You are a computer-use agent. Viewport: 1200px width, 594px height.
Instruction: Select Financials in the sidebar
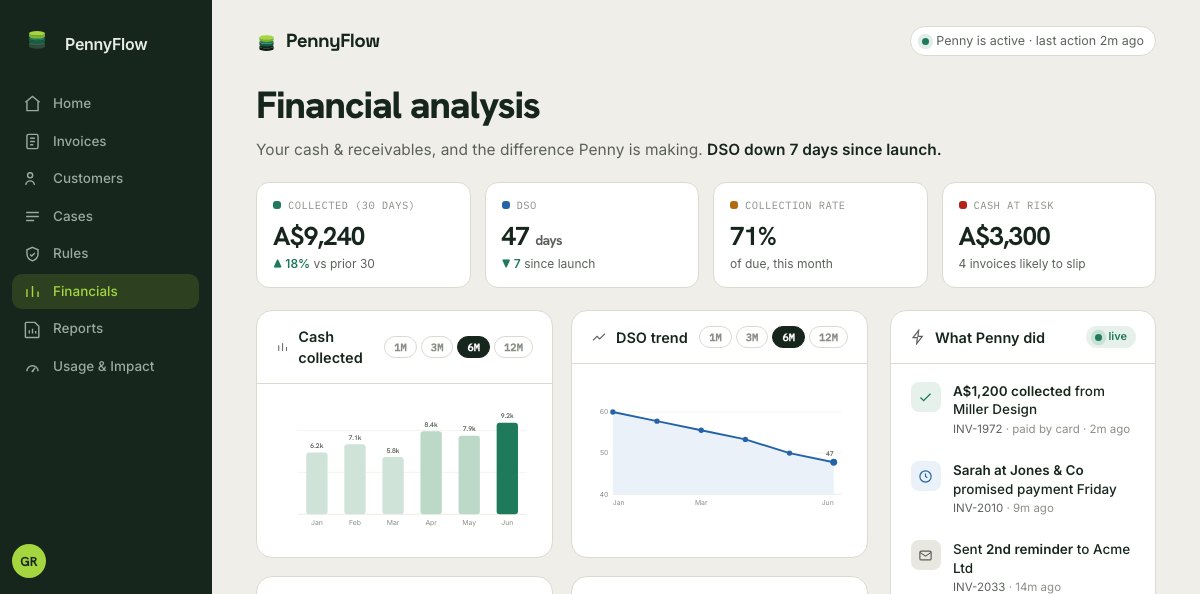[x=105, y=291]
